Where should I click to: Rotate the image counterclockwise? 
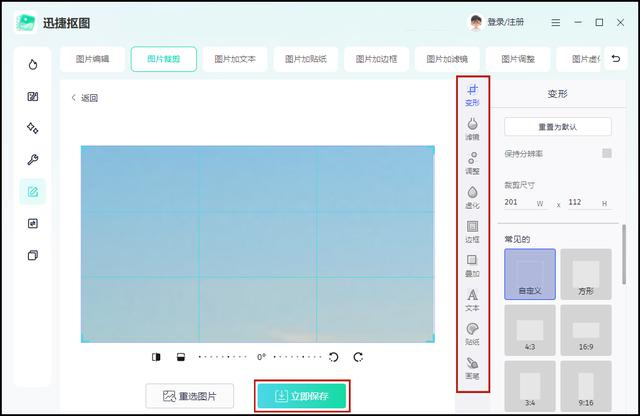pos(333,357)
